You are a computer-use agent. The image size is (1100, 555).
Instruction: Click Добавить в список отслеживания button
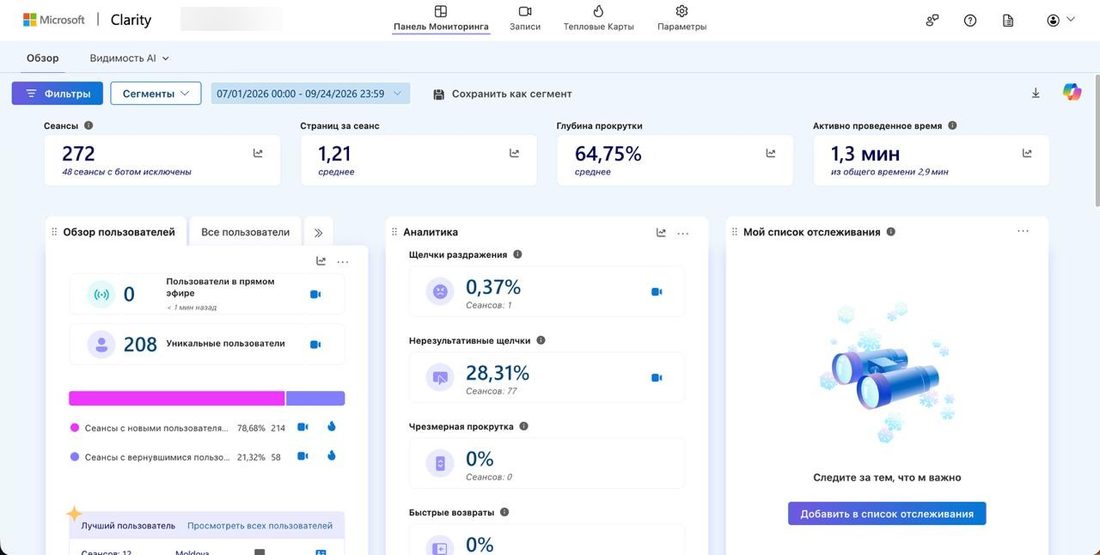887,514
